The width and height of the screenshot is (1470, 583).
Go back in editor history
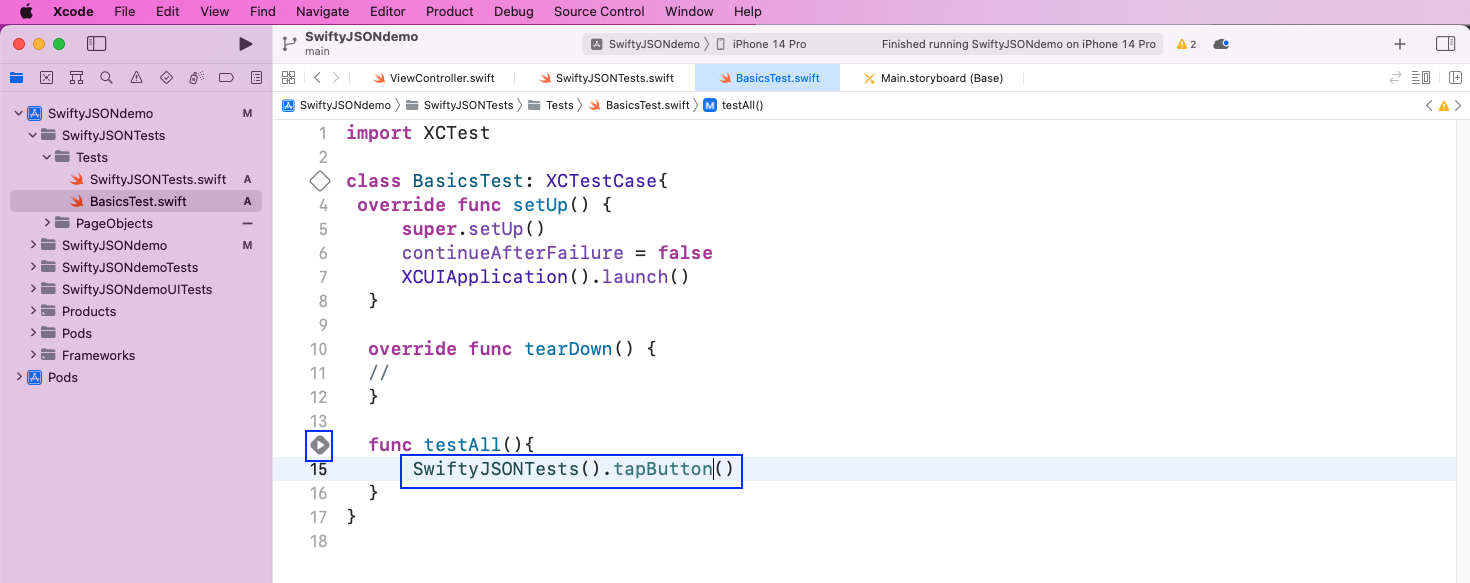coord(317,77)
